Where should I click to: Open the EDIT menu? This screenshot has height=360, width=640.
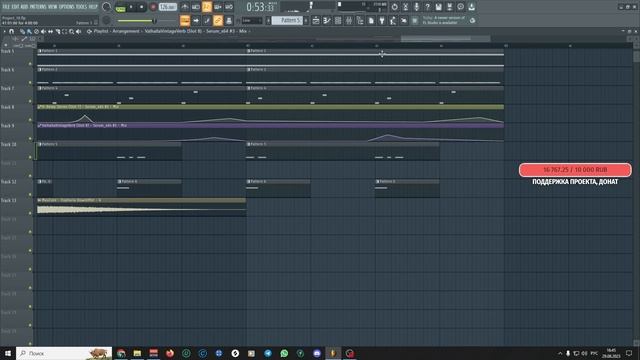pos(15,7)
